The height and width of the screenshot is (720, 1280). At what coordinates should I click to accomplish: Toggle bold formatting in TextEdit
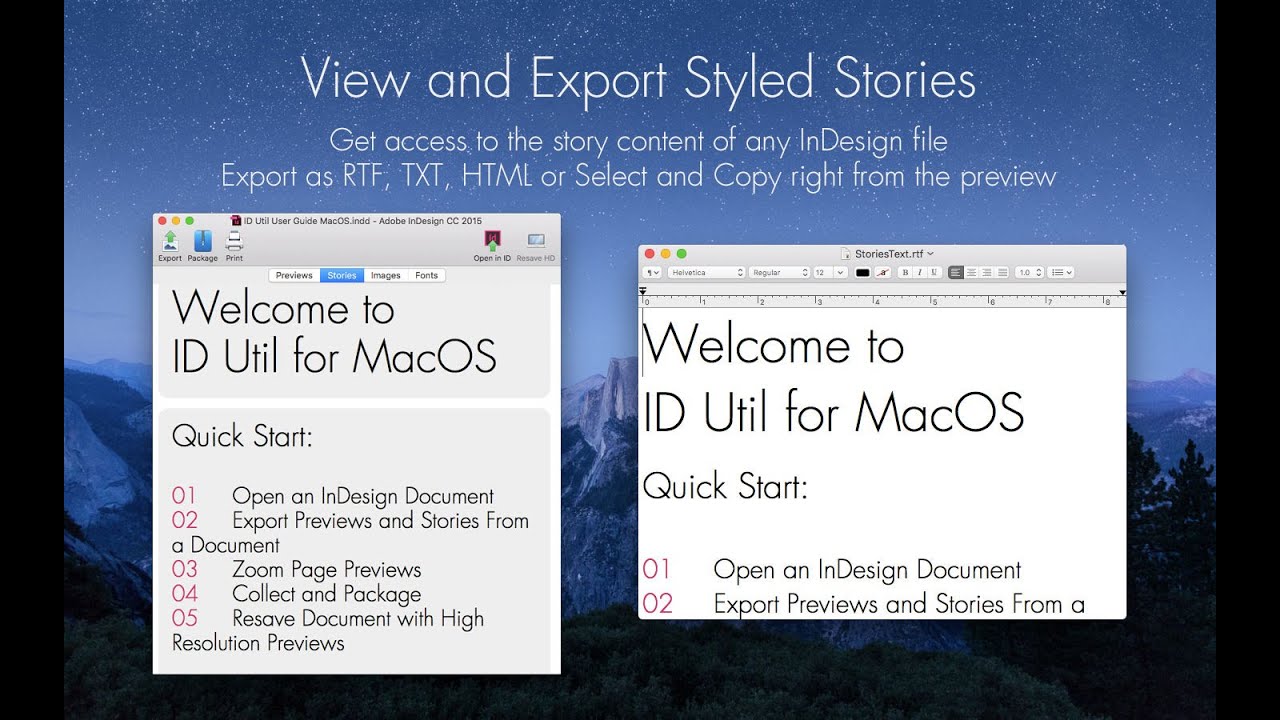905,272
